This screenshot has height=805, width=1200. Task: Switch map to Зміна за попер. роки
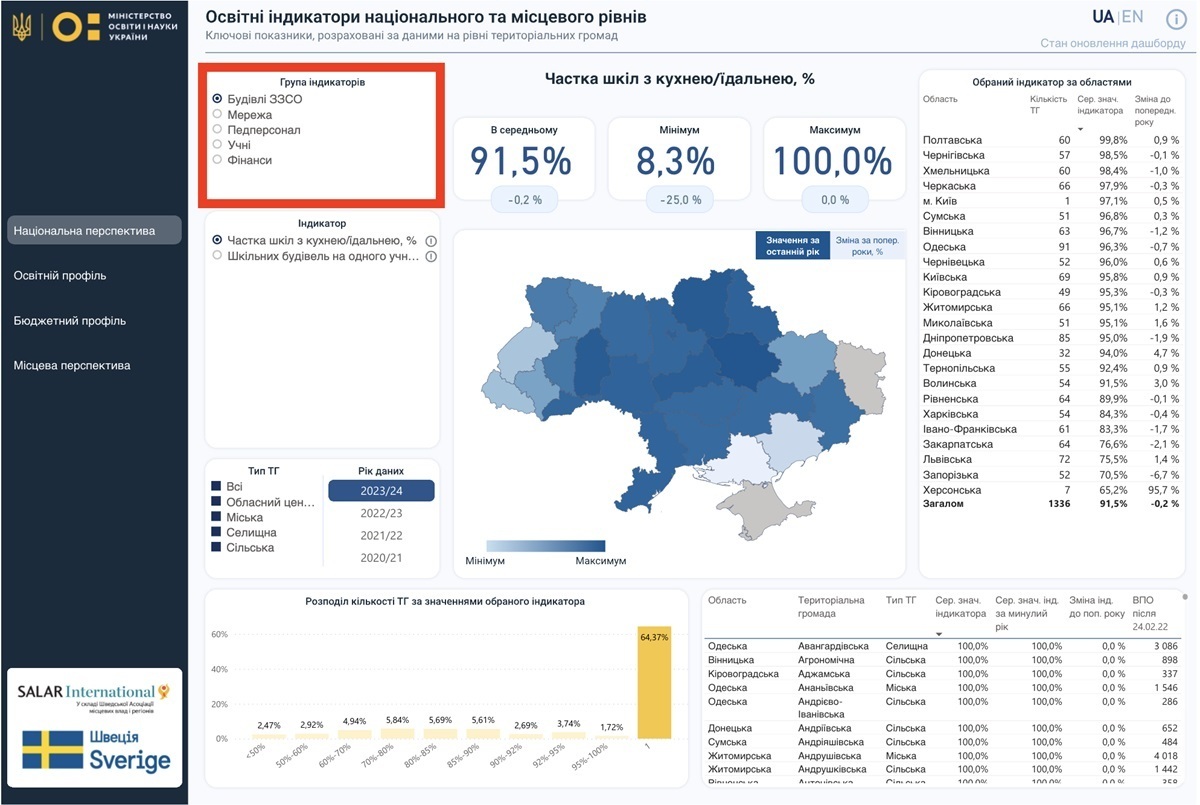coord(866,246)
